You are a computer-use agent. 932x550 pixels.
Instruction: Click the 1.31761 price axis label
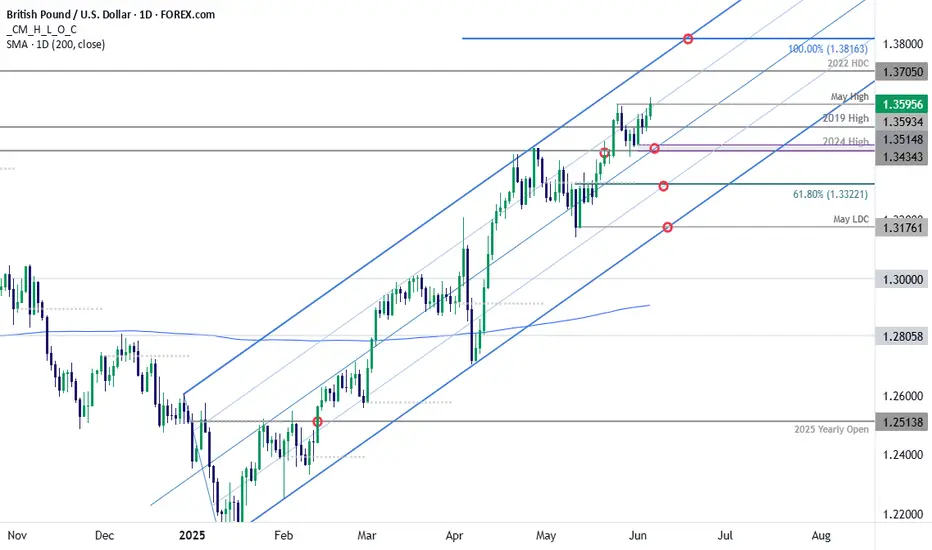click(902, 228)
